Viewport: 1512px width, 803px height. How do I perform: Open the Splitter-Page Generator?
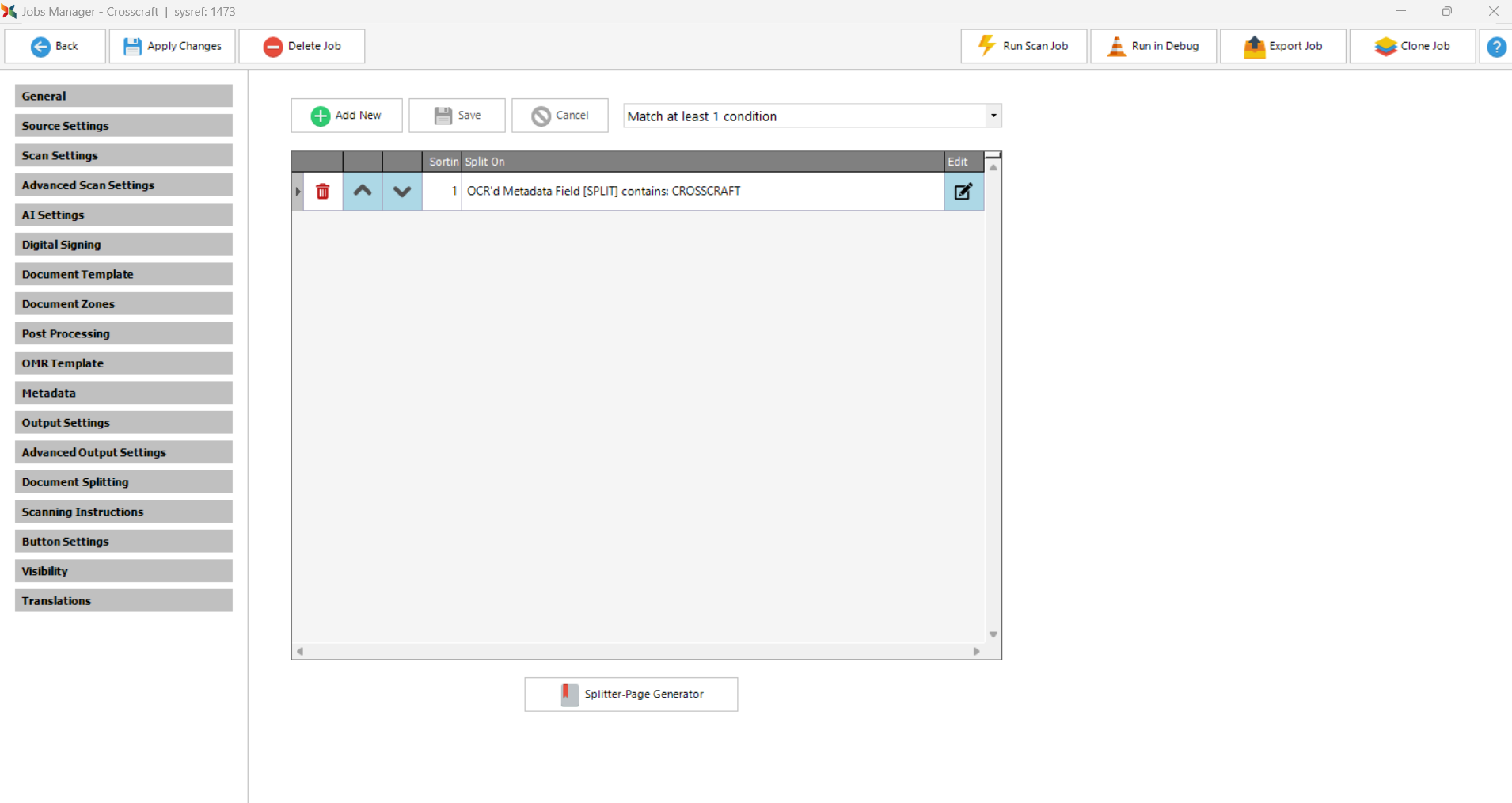click(631, 695)
